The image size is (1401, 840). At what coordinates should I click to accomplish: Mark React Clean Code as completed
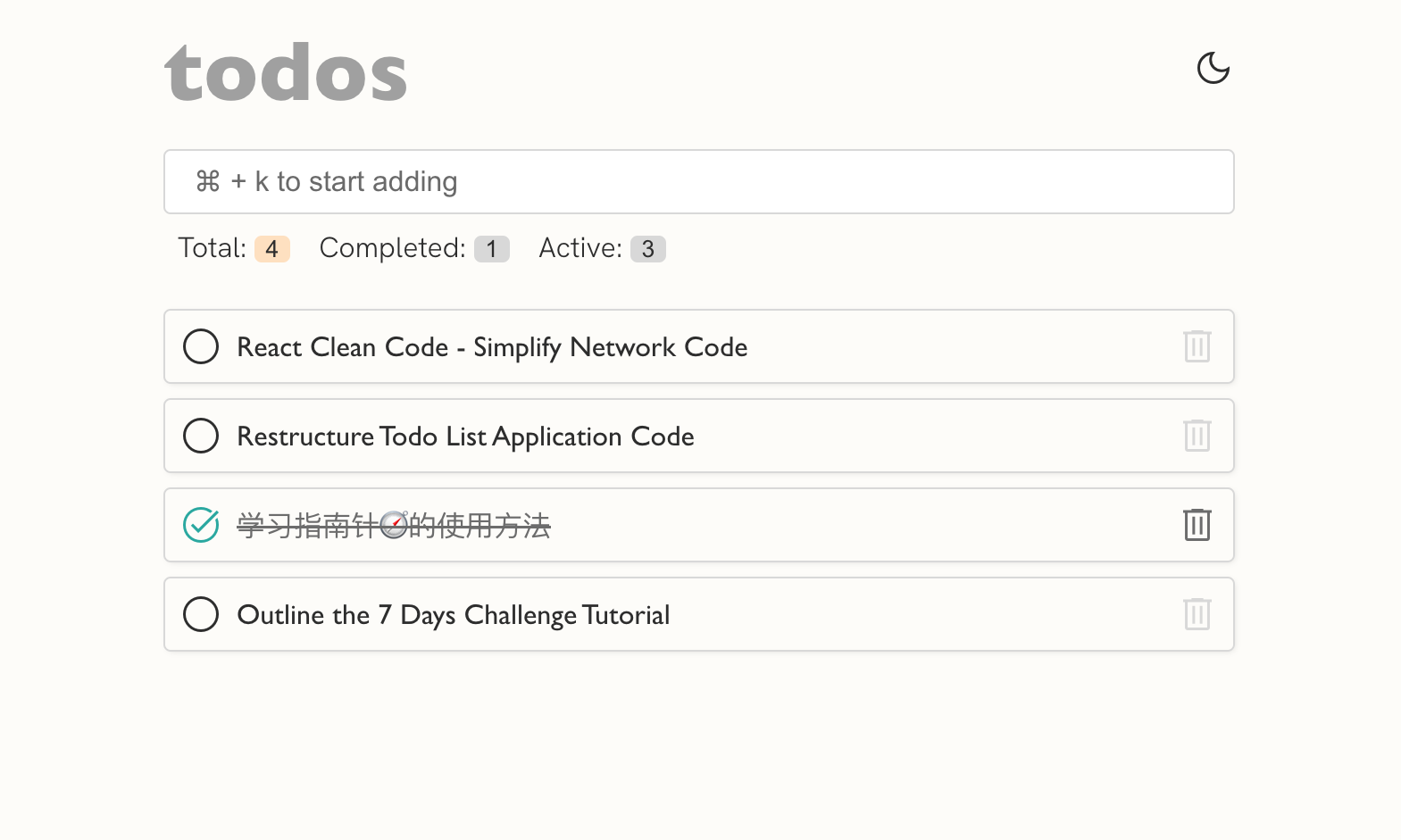point(201,346)
